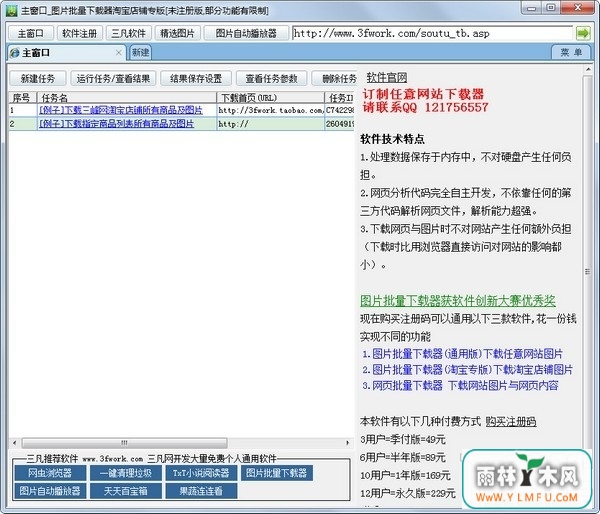The width and height of the screenshot is (600, 514).
Task: Click 网虫浏览器 button
Action: 50,473
